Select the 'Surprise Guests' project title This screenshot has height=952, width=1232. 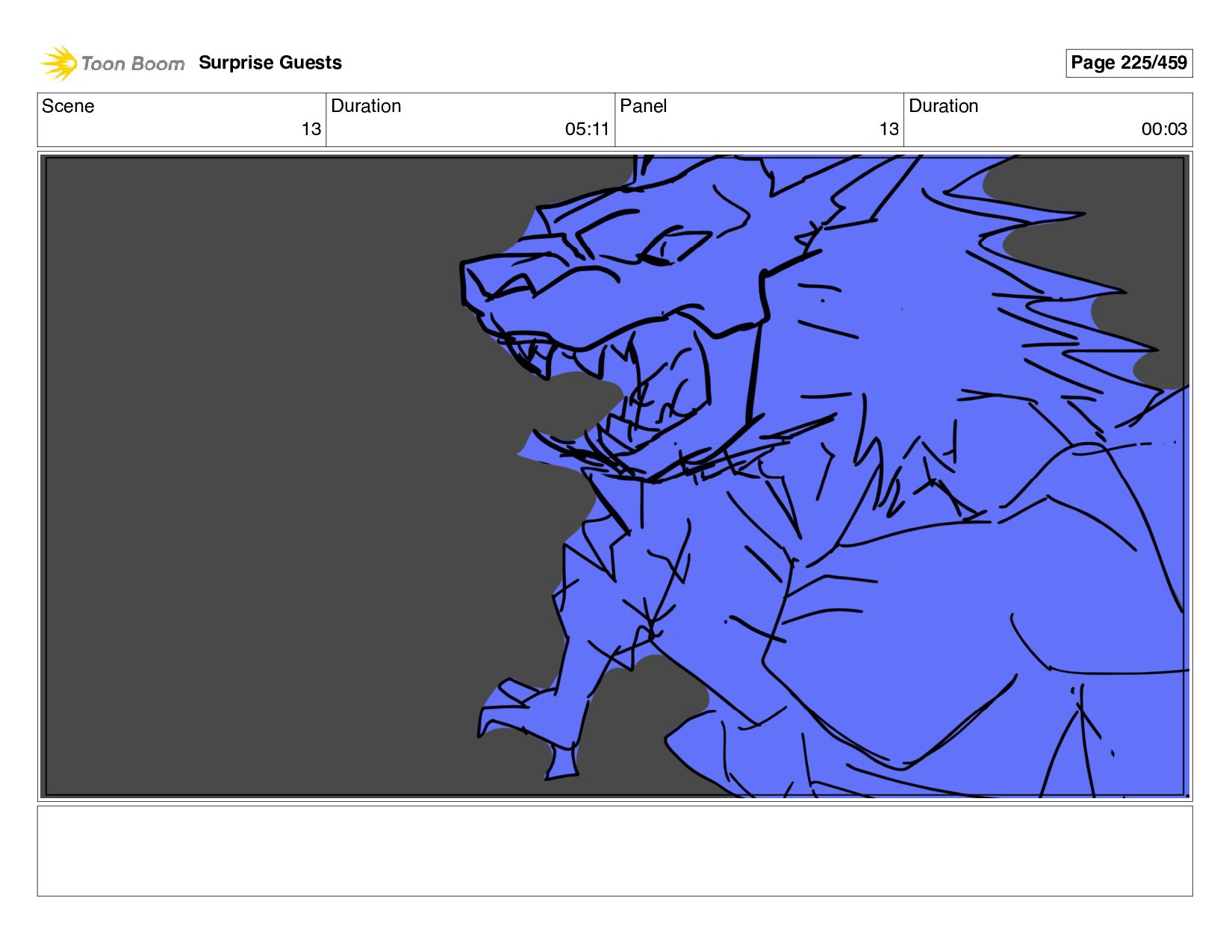pyautogui.click(x=270, y=63)
